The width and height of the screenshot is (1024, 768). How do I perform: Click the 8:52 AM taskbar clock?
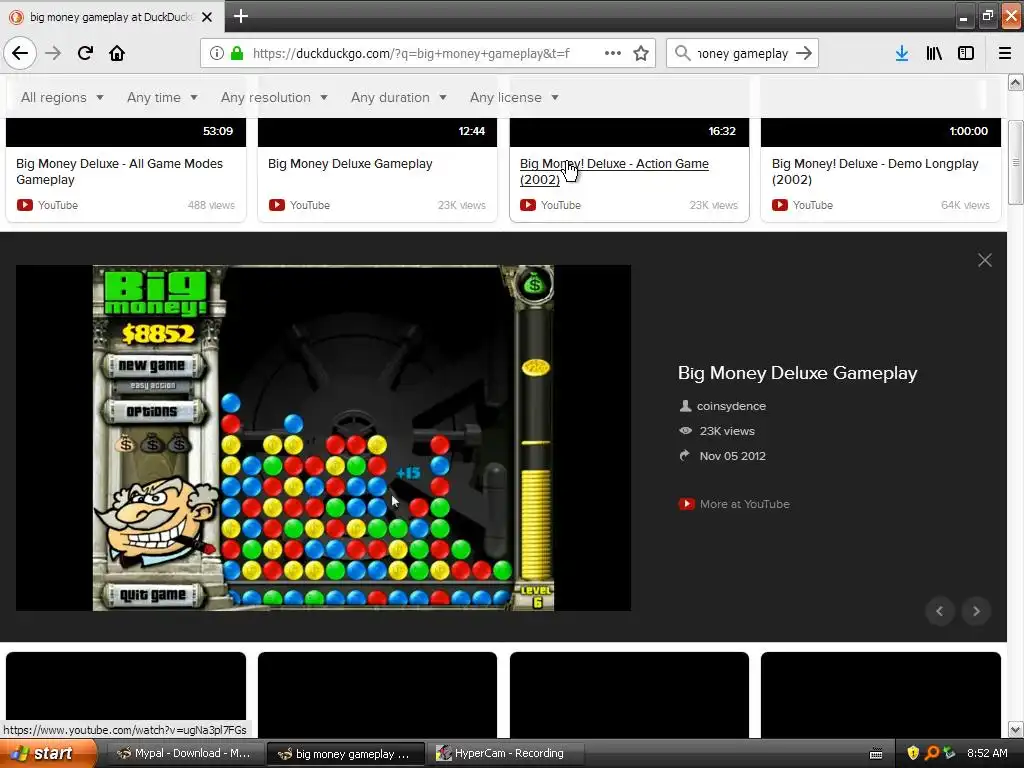coord(987,753)
